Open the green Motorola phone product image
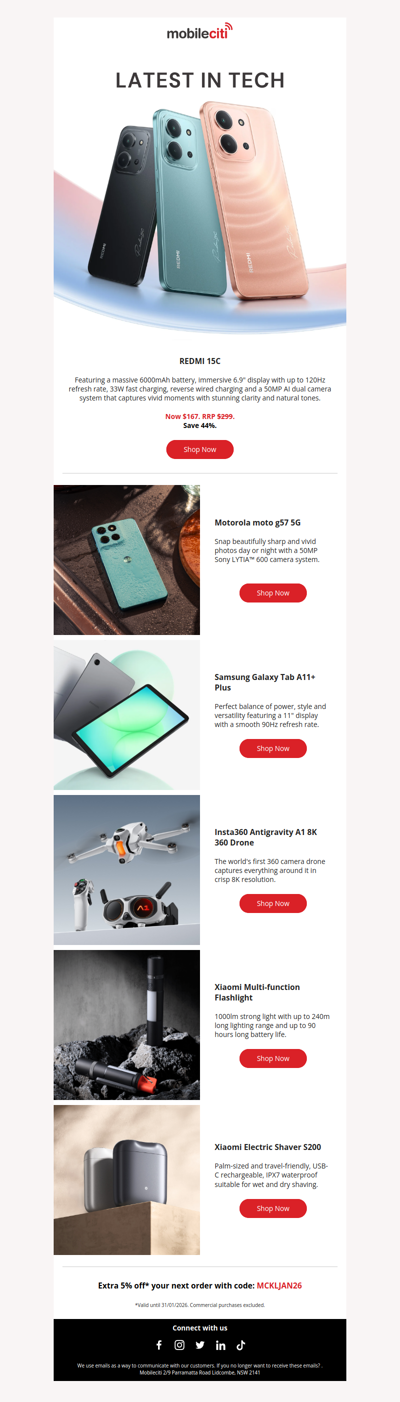The width and height of the screenshot is (400, 1402). coord(127,560)
